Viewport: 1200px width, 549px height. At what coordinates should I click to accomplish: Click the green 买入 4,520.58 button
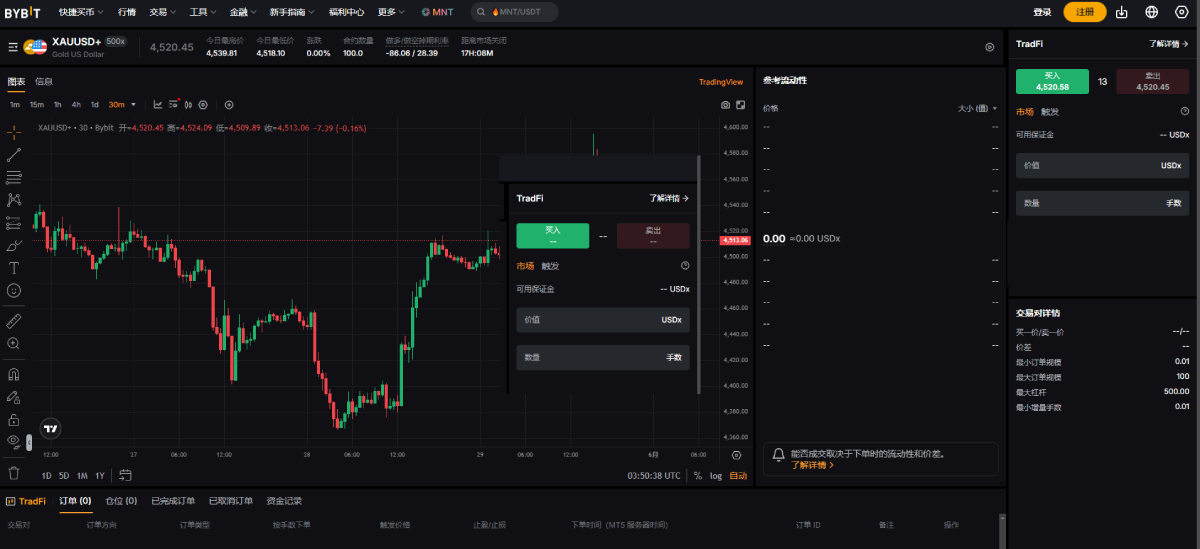click(x=1052, y=82)
